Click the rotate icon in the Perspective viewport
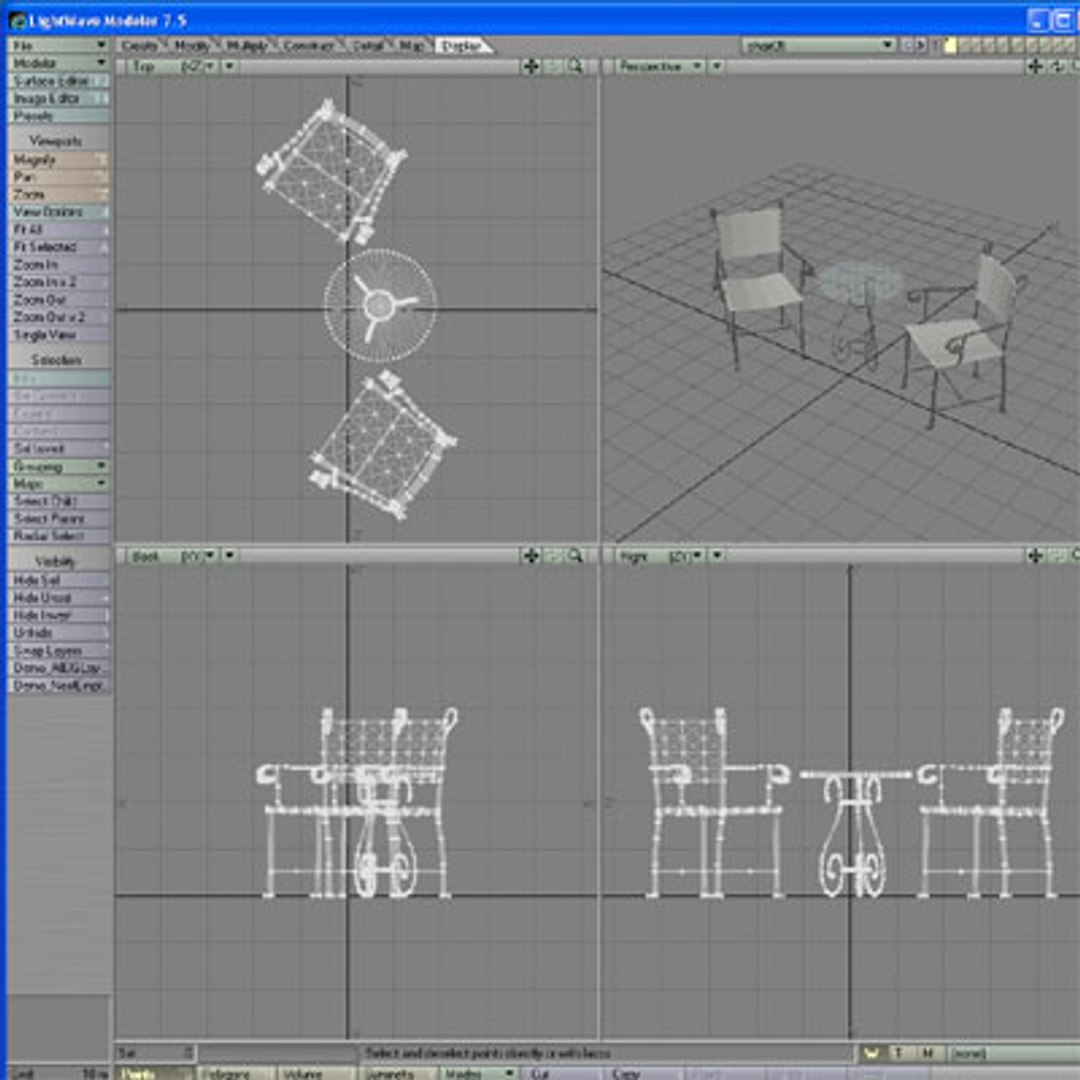The width and height of the screenshot is (1080, 1080). pyautogui.click(x=1057, y=66)
